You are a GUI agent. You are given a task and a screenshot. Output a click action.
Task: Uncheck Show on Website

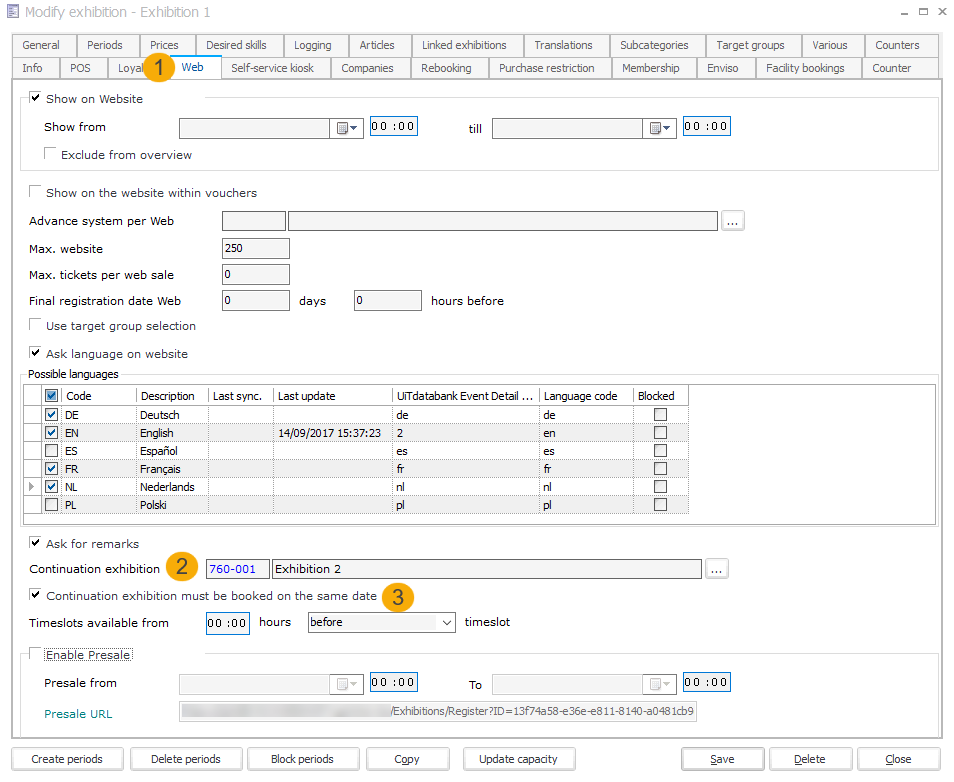click(36, 99)
